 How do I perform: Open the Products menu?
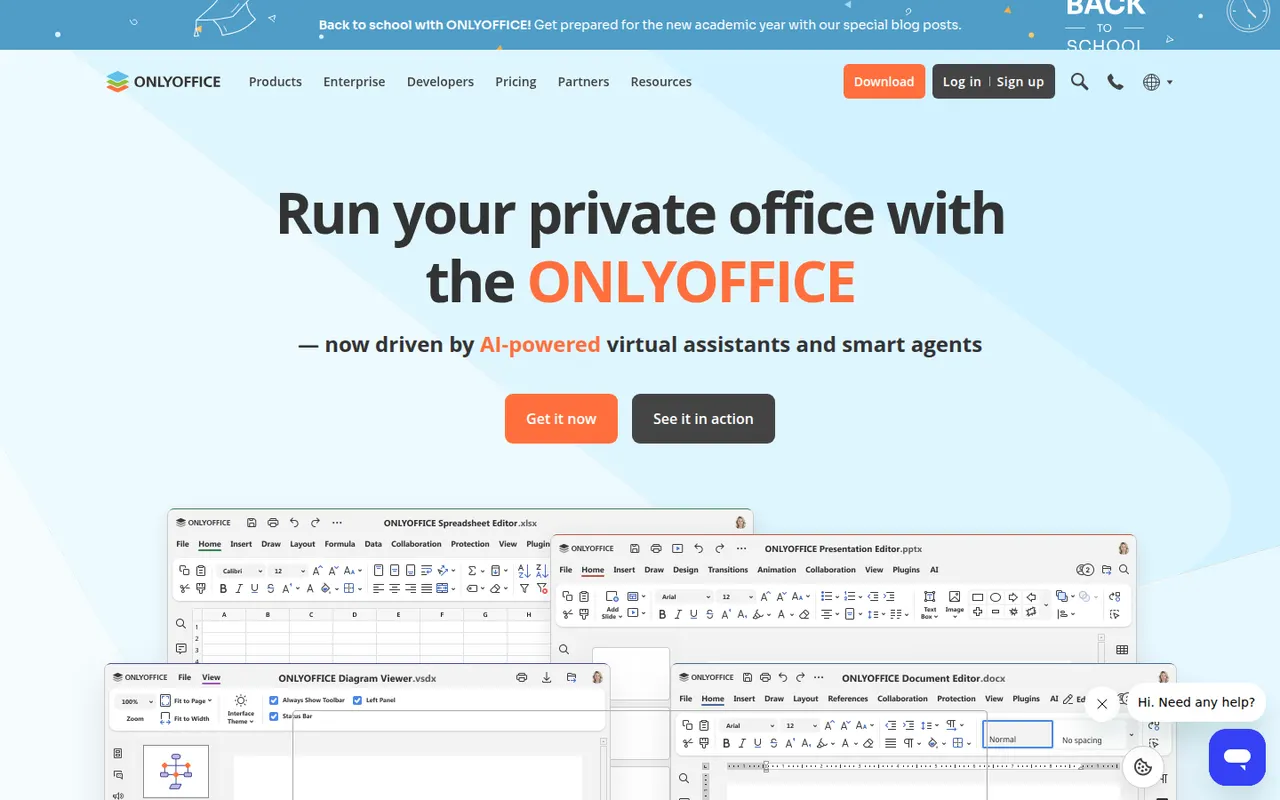point(275,82)
